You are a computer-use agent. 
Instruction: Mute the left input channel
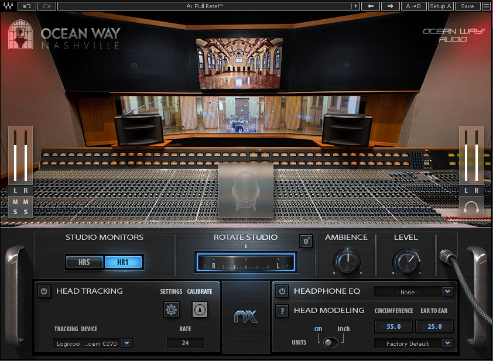coord(15,202)
